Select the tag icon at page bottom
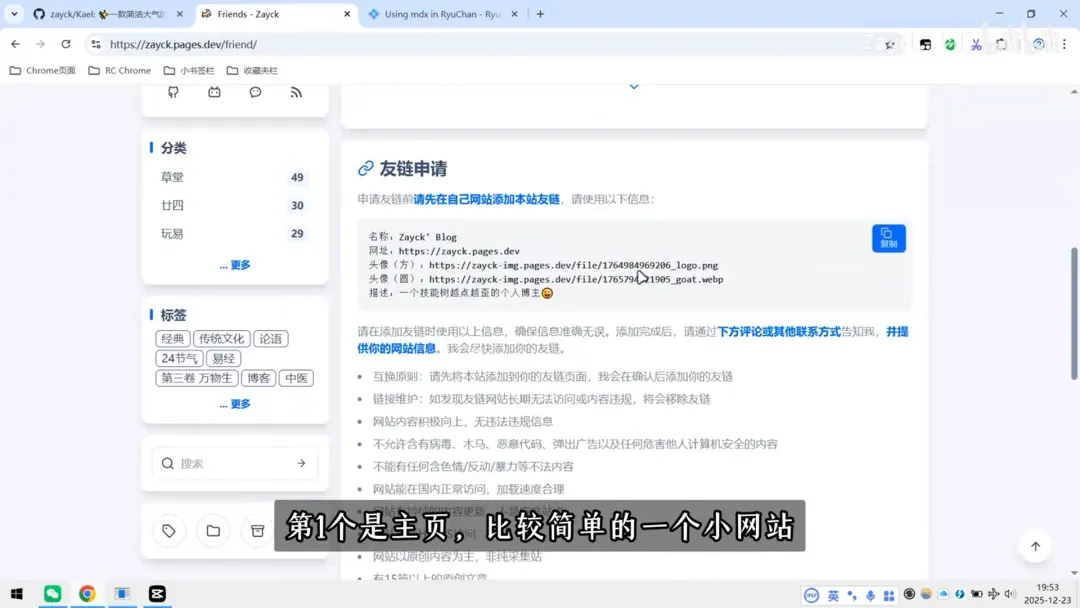Viewport: 1080px width, 608px height. 168,531
